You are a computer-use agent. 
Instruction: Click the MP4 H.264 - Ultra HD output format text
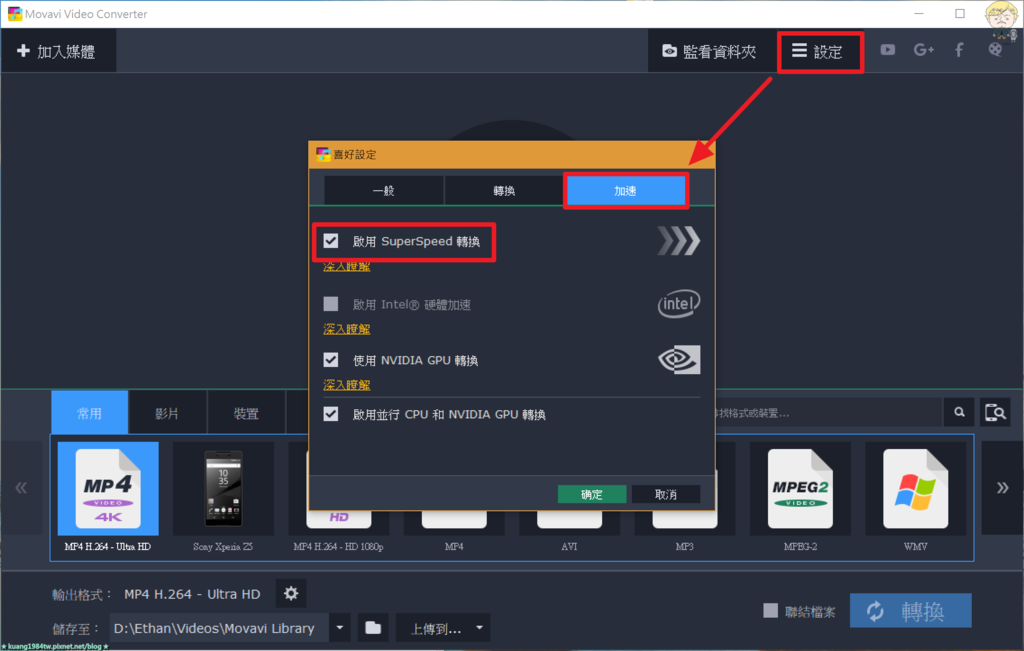(x=192, y=594)
